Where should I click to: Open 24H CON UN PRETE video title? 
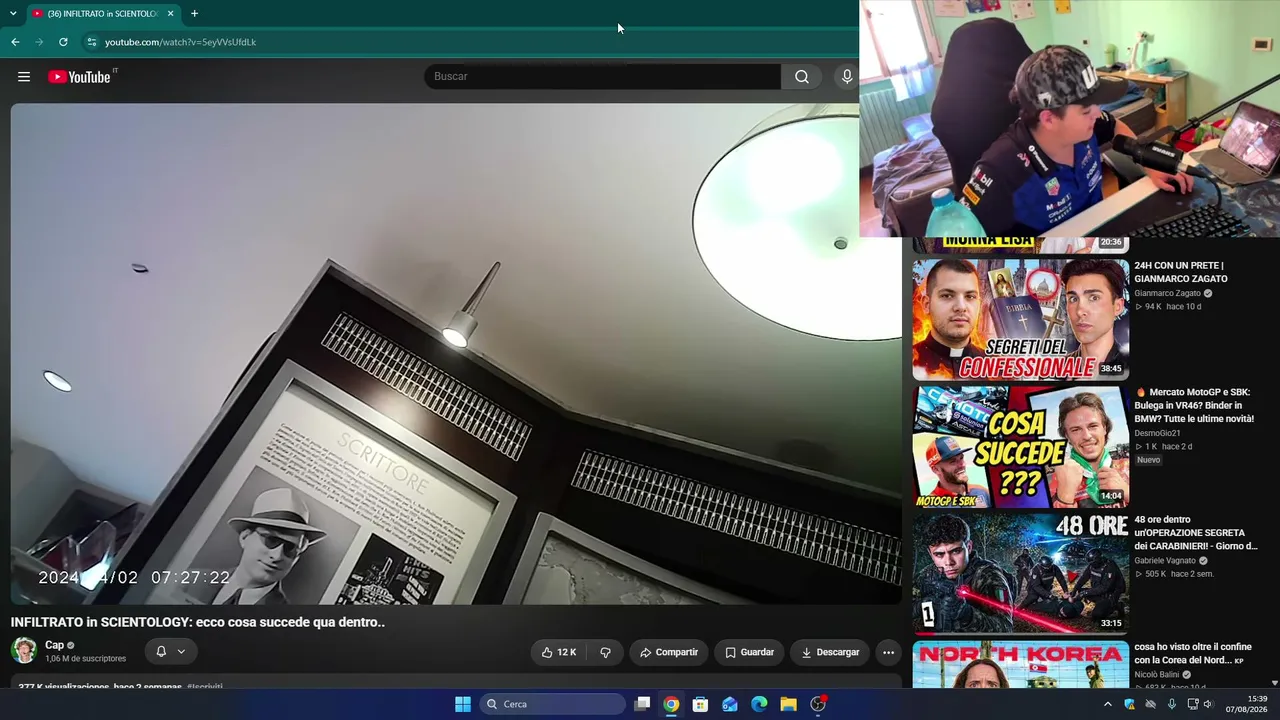tap(1181, 272)
